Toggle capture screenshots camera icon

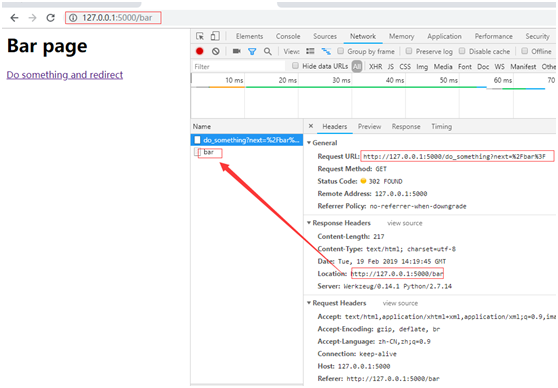point(236,51)
